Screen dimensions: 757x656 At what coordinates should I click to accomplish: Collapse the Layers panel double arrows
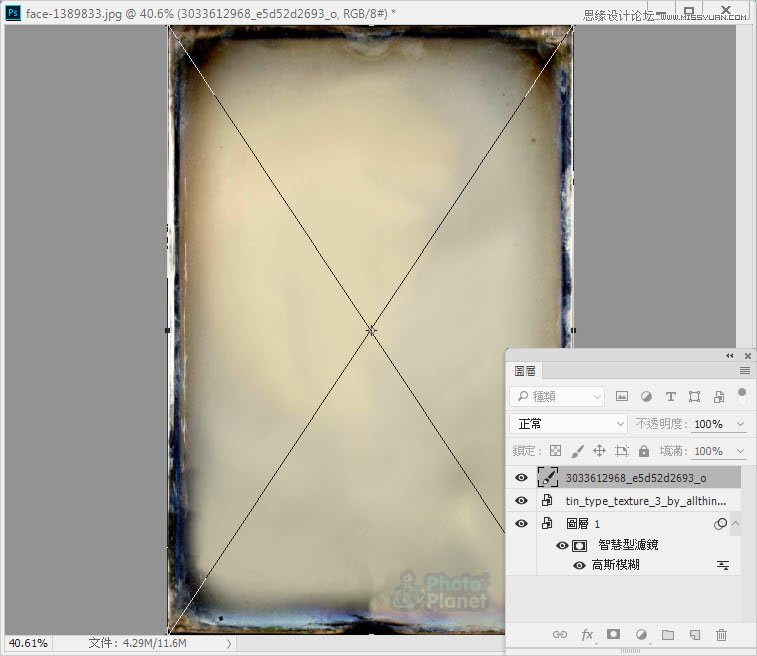(x=729, y=356)
